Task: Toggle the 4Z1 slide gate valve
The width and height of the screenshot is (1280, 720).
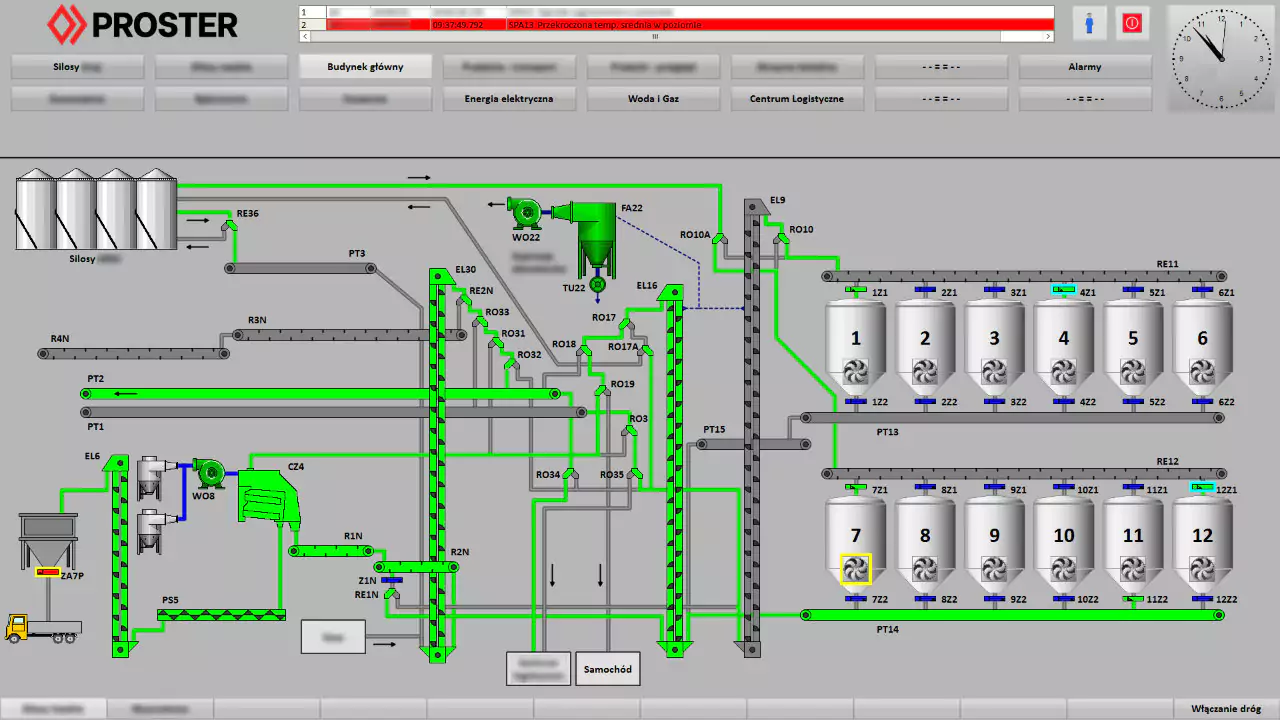Action: pos(1063,290)
